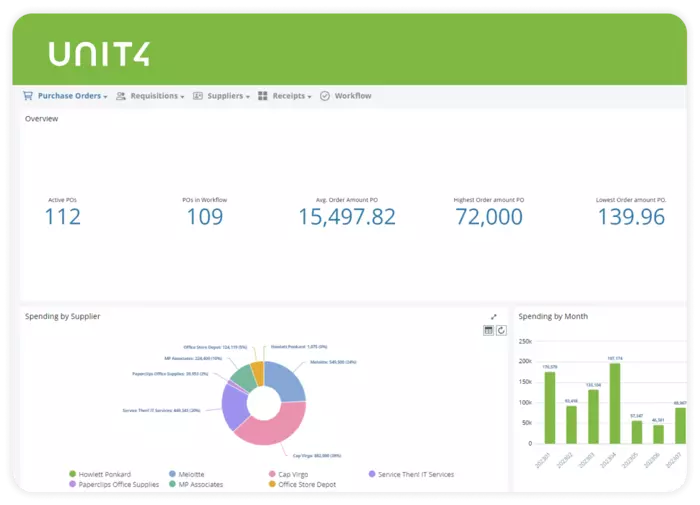
Task: Click the dropdown caret beside Requisitions
Action: [x=182, y=97]
